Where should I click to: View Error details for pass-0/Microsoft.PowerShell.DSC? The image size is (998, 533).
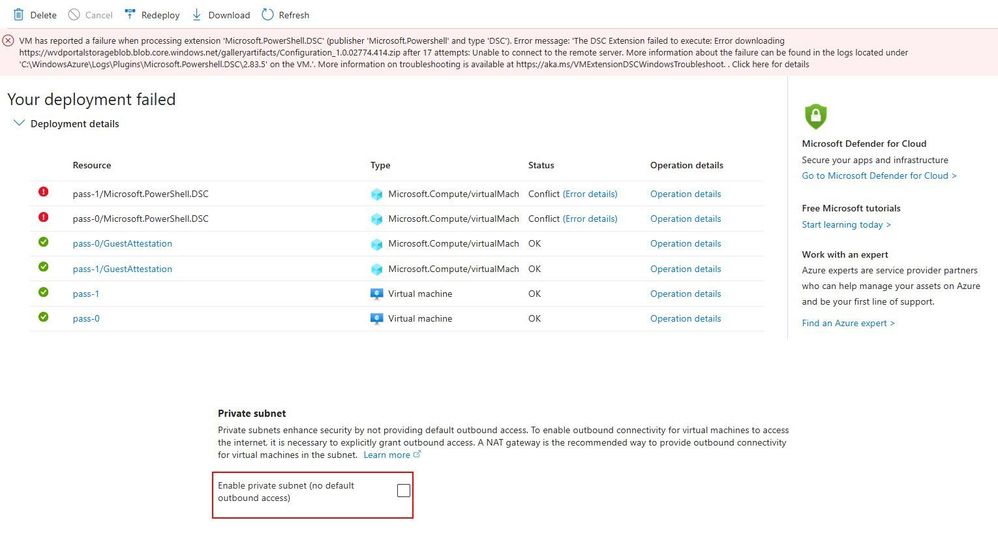590,218
